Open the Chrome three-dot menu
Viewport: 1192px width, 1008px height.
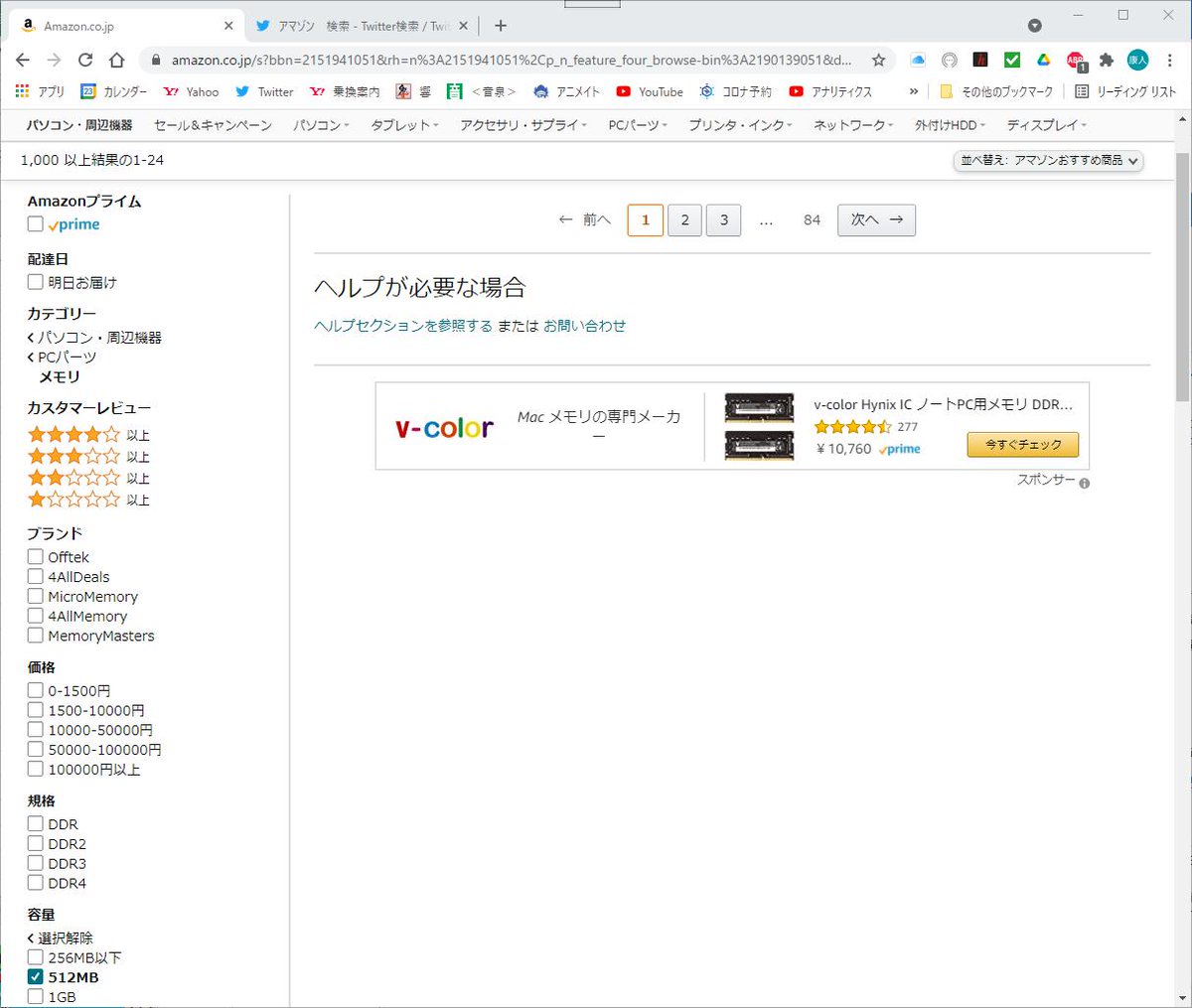tap(1169, 60)
